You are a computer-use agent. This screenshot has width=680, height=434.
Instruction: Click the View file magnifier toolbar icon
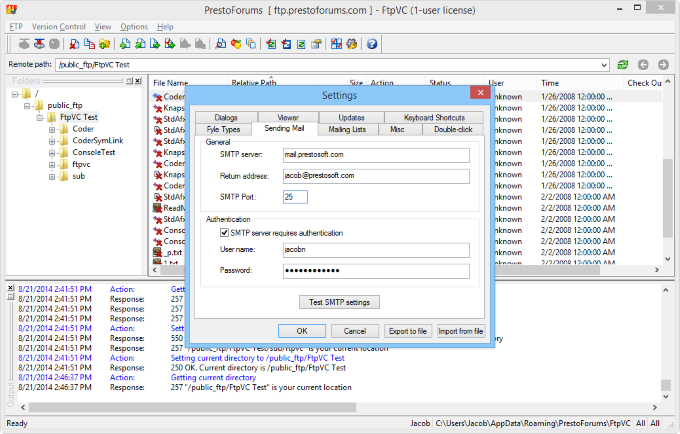(x=221, y=44)
